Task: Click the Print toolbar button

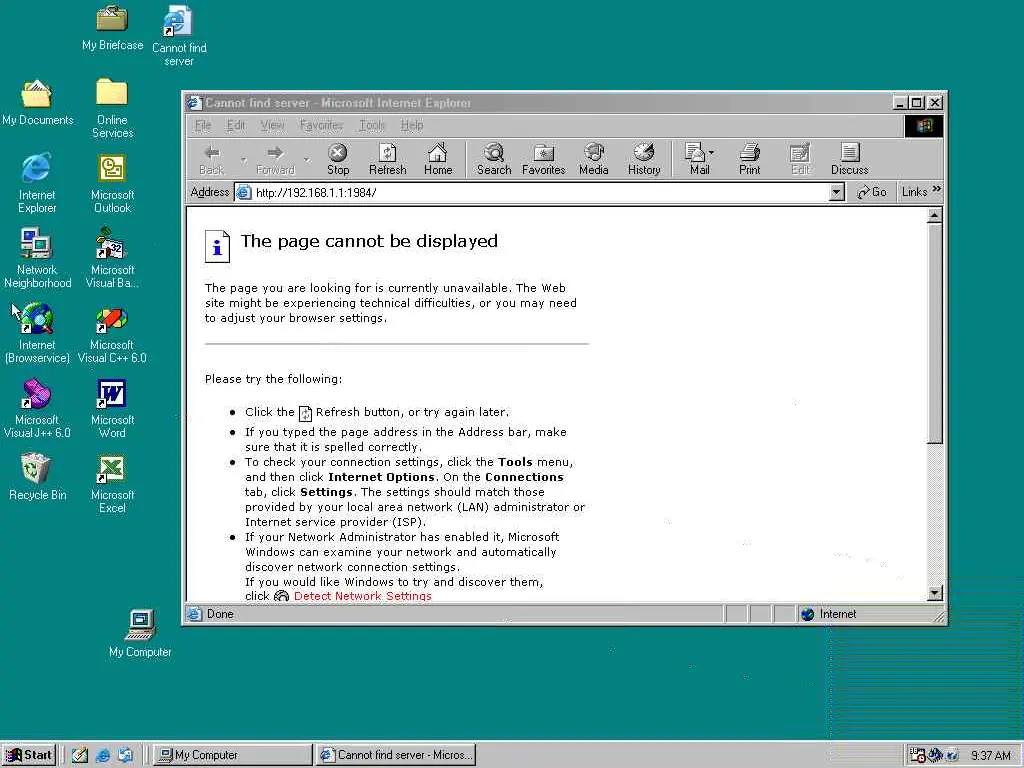Action: tap(750, 159)
